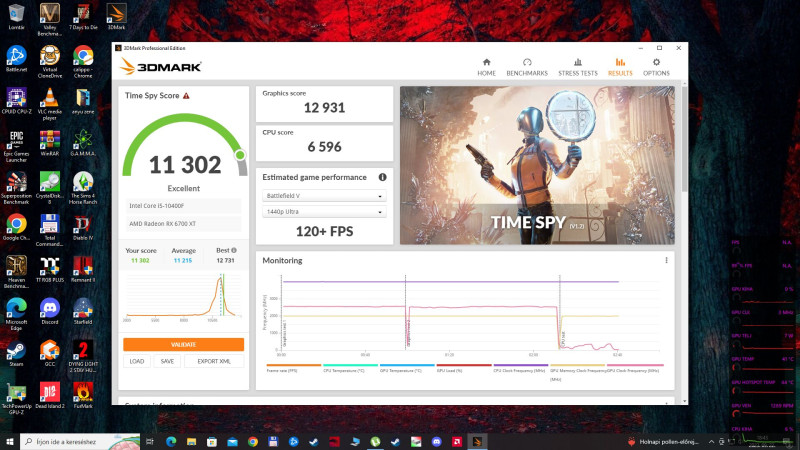
Task: Click the Time Spy score warning icon
Action: click(x=186, y=95)
